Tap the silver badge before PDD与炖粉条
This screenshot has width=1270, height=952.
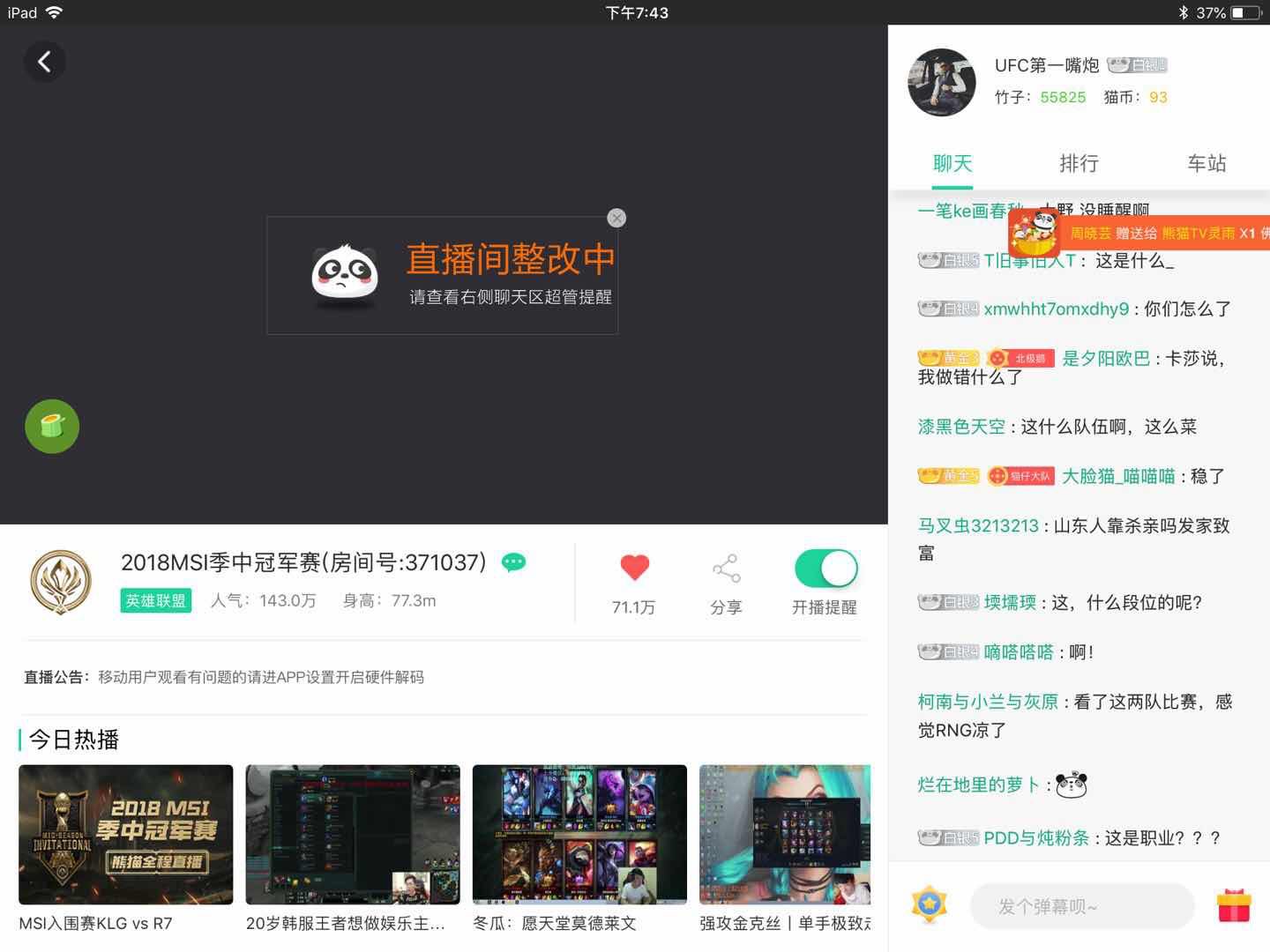948,837
